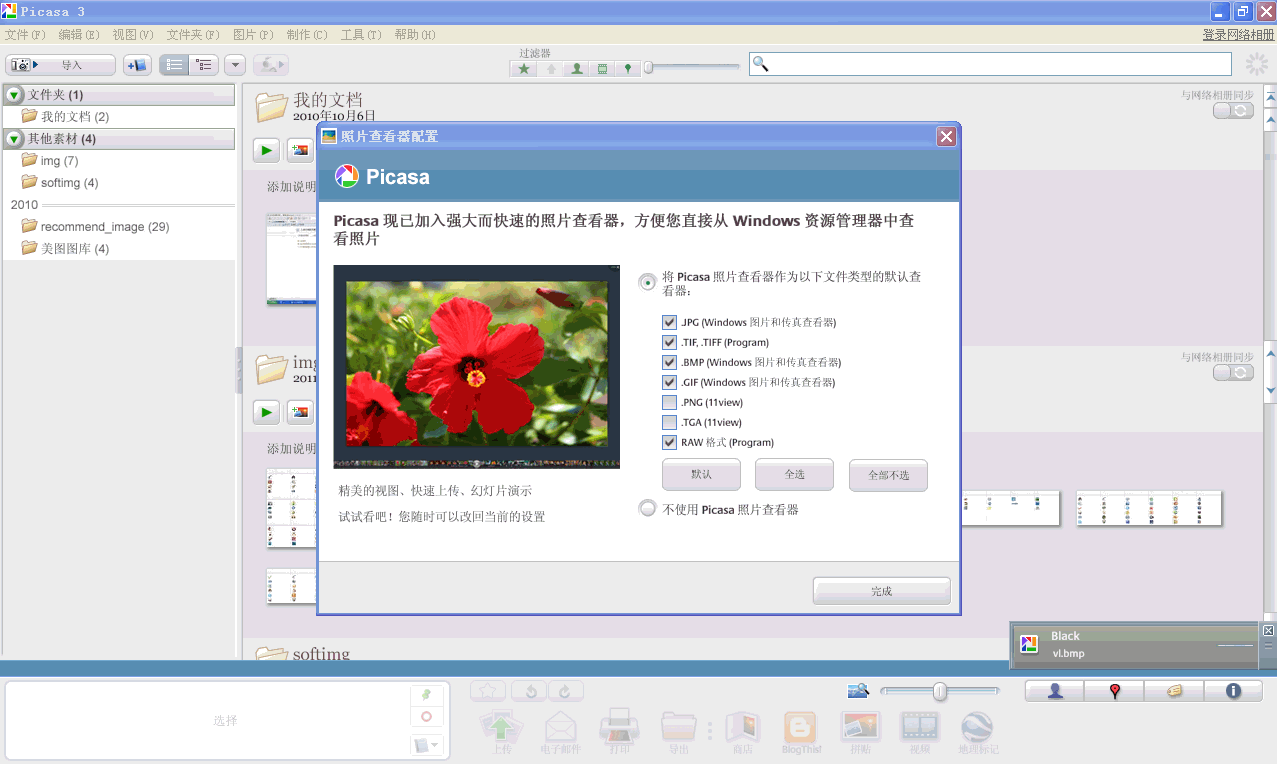Play slideshow for img folder
Screen dimensions: 1277x764
click(x=266, y=412)
